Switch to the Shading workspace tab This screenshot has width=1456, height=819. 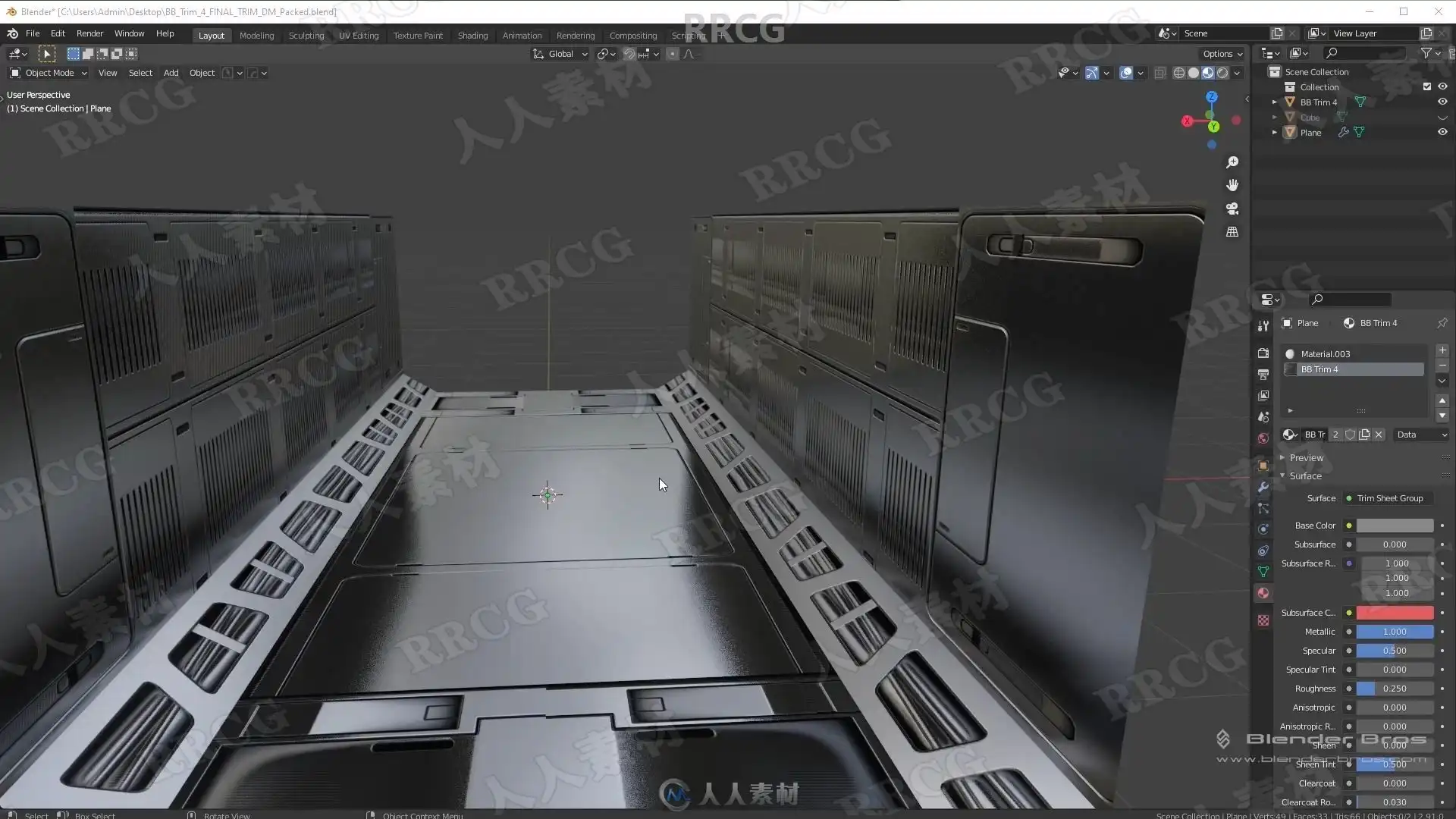pos(472,36)
